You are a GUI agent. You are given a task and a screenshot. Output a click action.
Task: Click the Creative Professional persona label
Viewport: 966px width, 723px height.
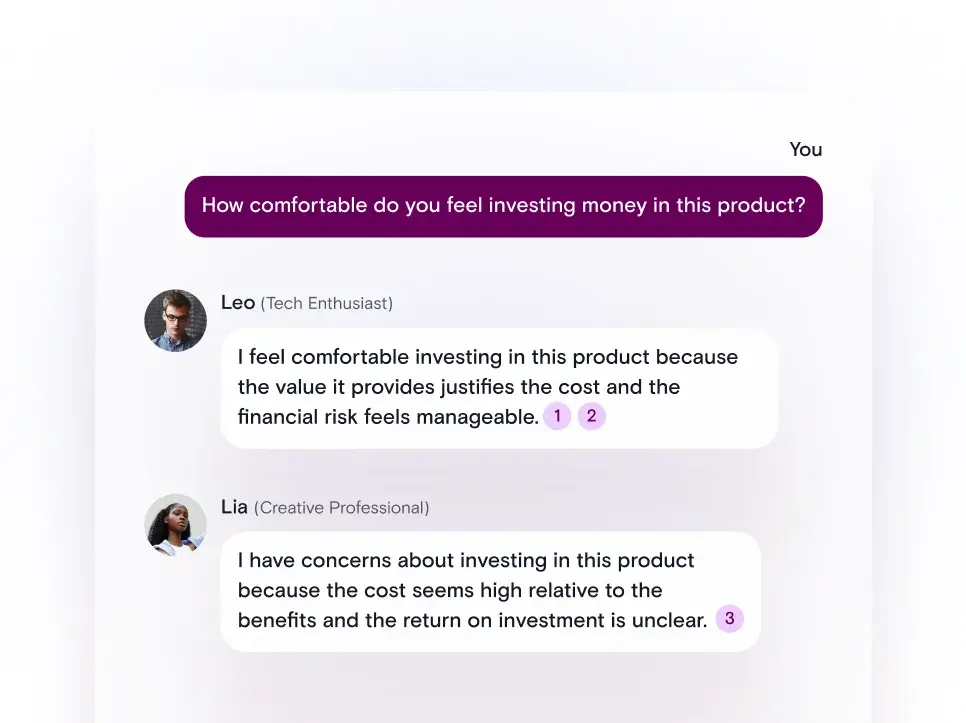coord(341,507)
